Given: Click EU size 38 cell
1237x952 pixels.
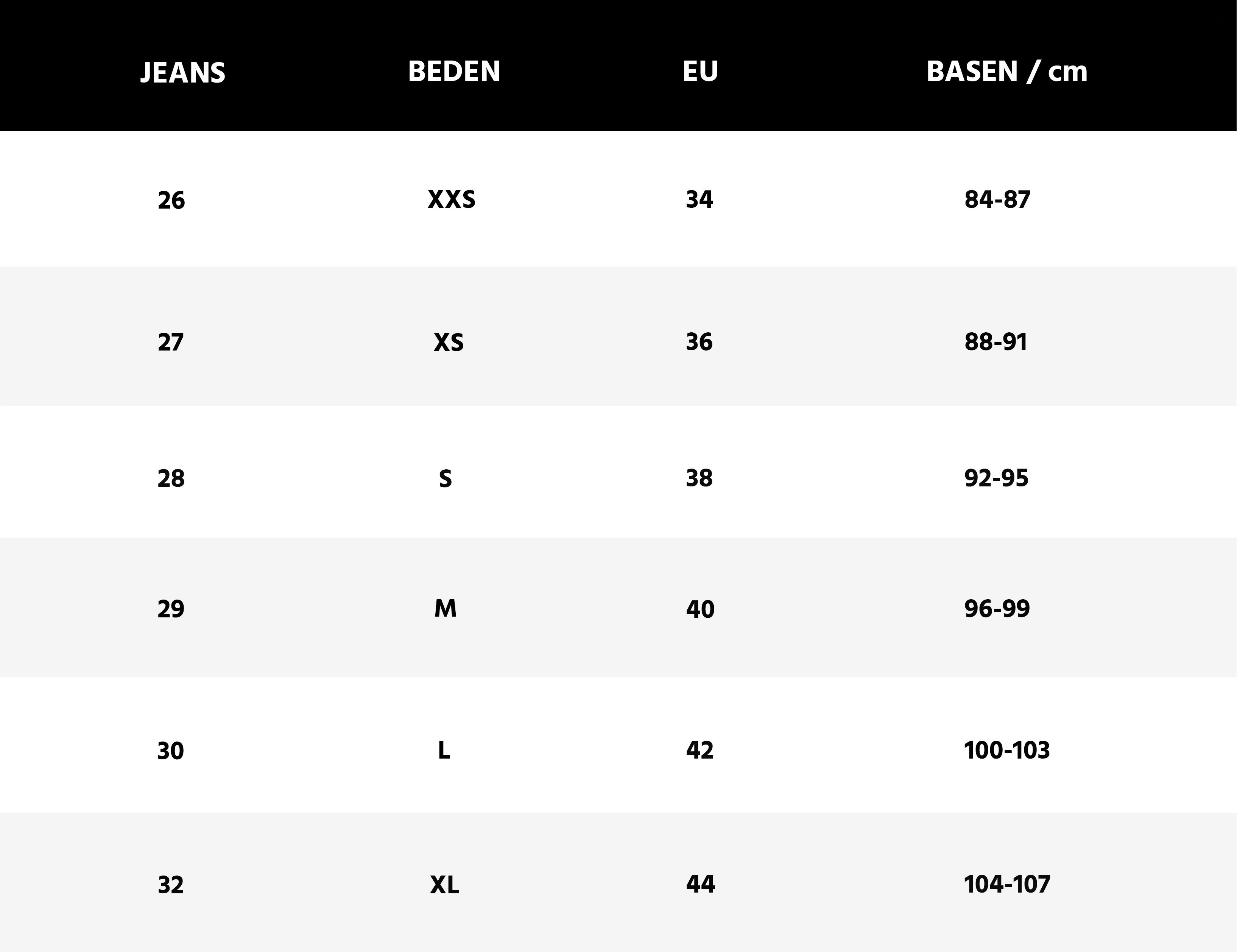Looking at the screenshot, I should (x=700, y=478).
